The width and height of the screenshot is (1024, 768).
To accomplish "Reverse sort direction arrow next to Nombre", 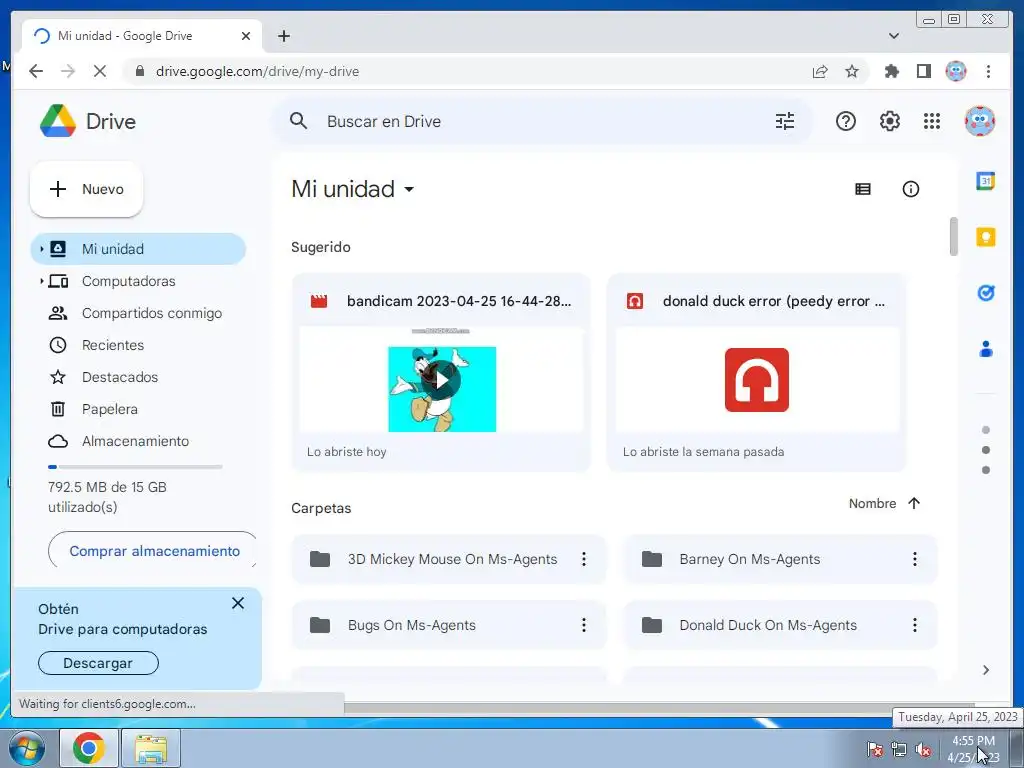I will tap(914, 503).
